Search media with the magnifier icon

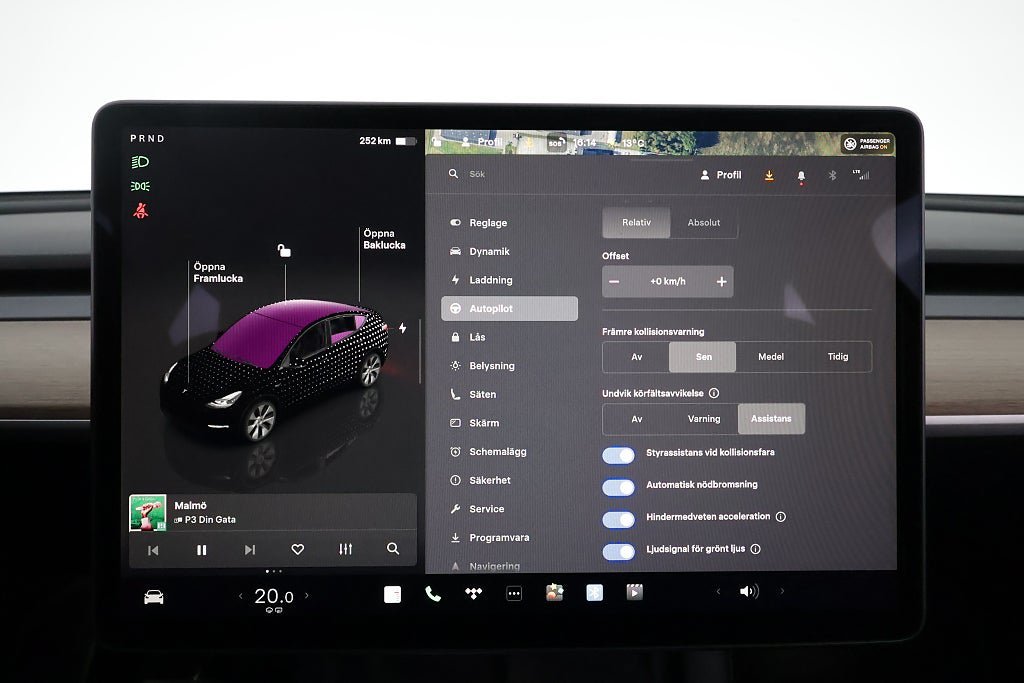(393, 549)
